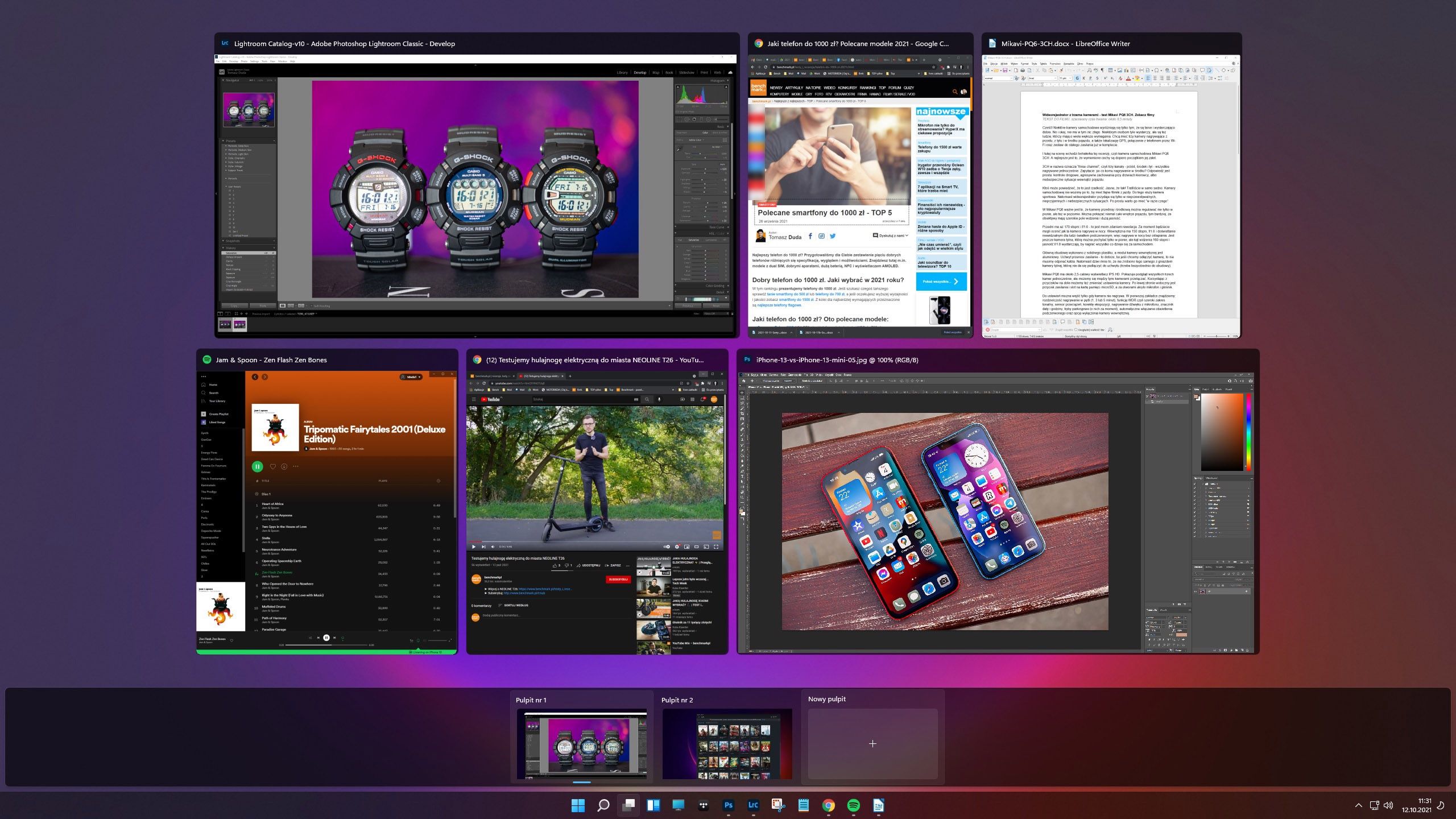Click the volume icon in system tray
Image resolution: width=1456 pixels, height=819 pixels.
1388,805
